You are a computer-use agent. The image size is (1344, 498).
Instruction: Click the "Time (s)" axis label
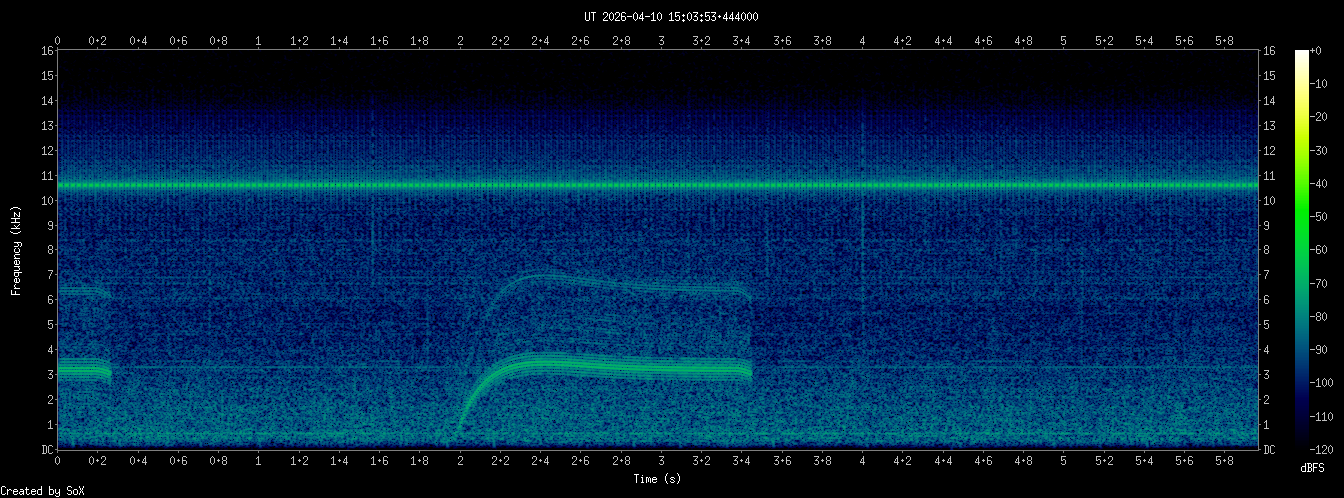658,479
